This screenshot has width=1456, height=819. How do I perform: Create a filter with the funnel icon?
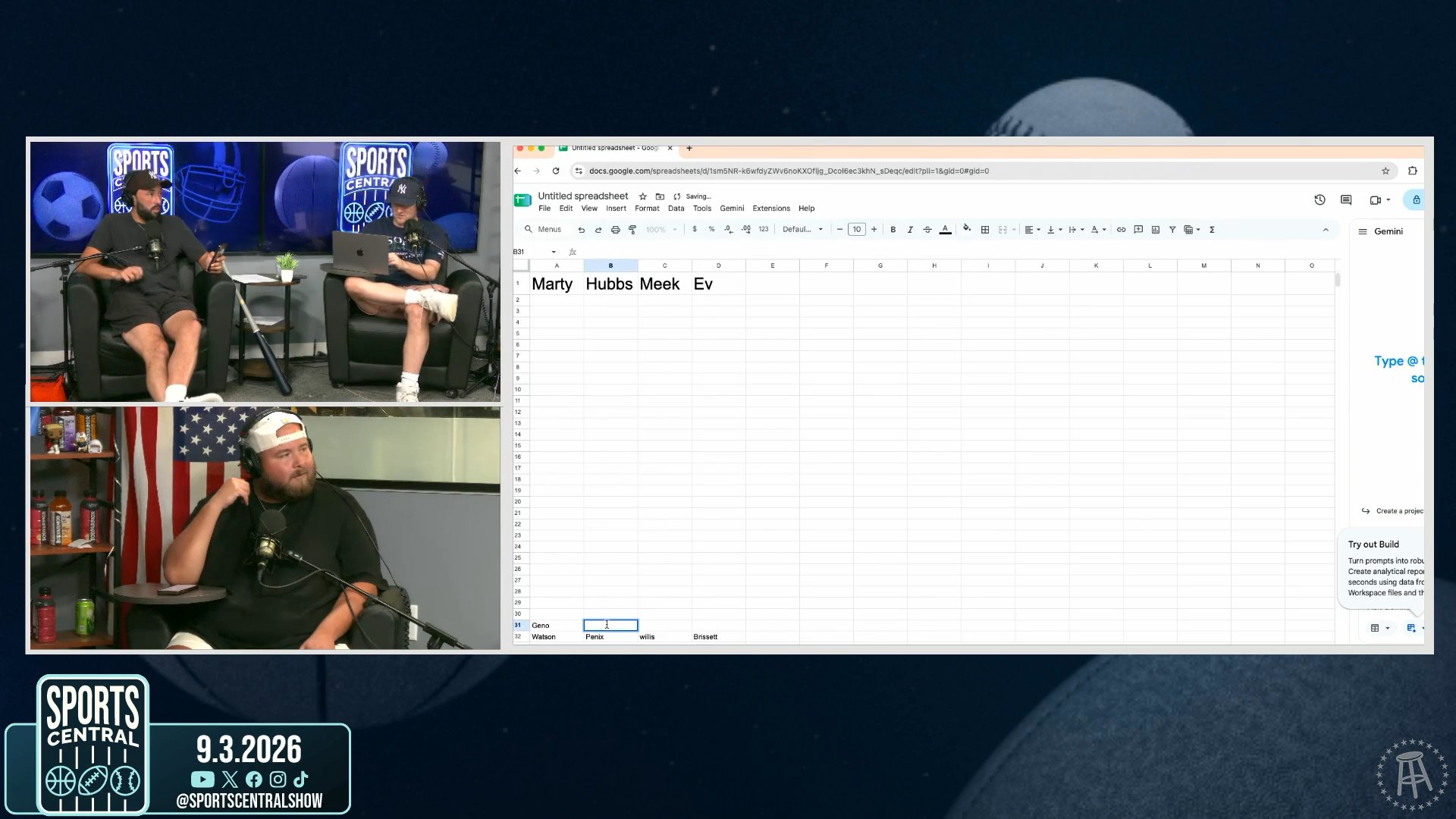tap(1172, 230)
